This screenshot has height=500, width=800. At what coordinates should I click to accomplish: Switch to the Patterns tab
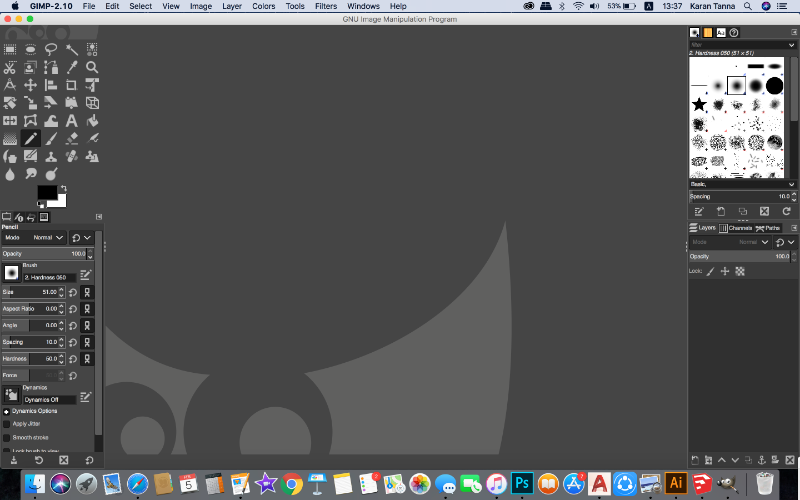(x=708, y=33)
